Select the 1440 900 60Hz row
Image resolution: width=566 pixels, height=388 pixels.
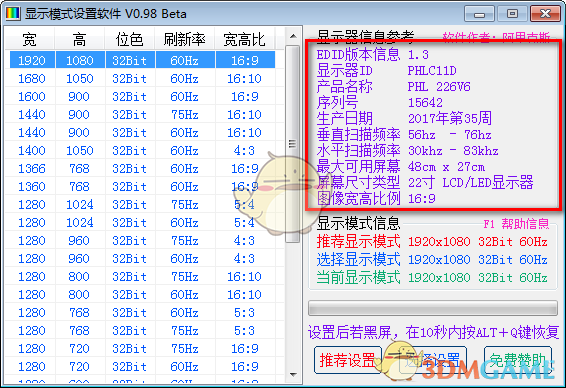pyautogui.click(x=142, y=132)
